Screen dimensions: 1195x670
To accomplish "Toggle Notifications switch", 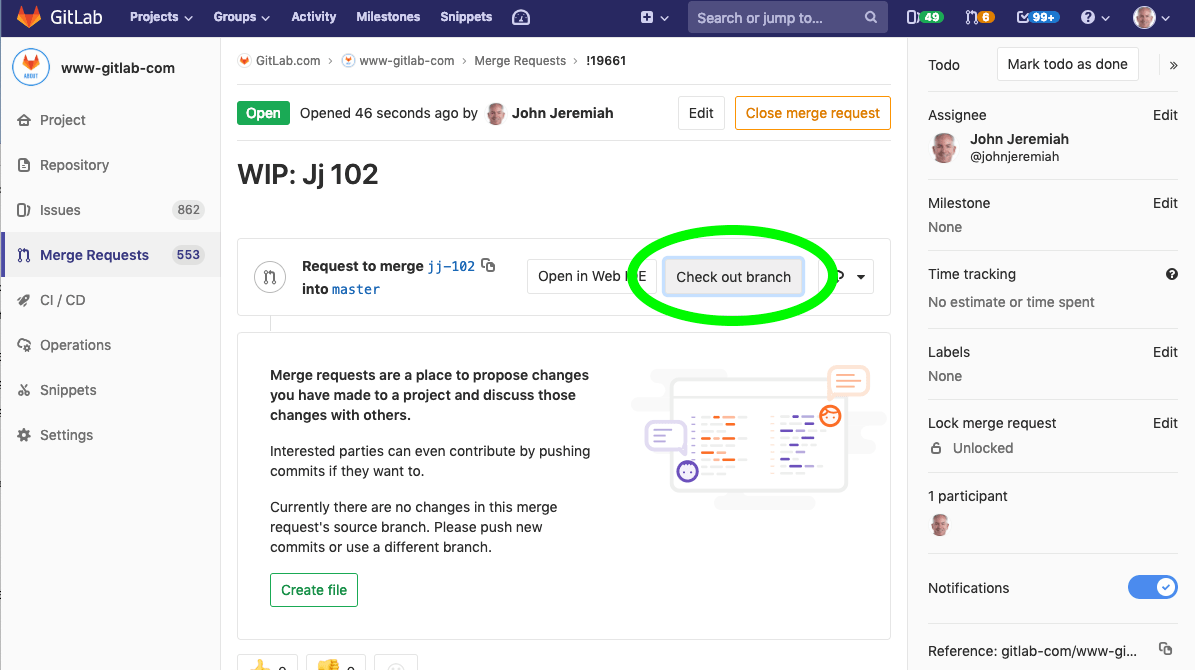I will click(1152, 587).
